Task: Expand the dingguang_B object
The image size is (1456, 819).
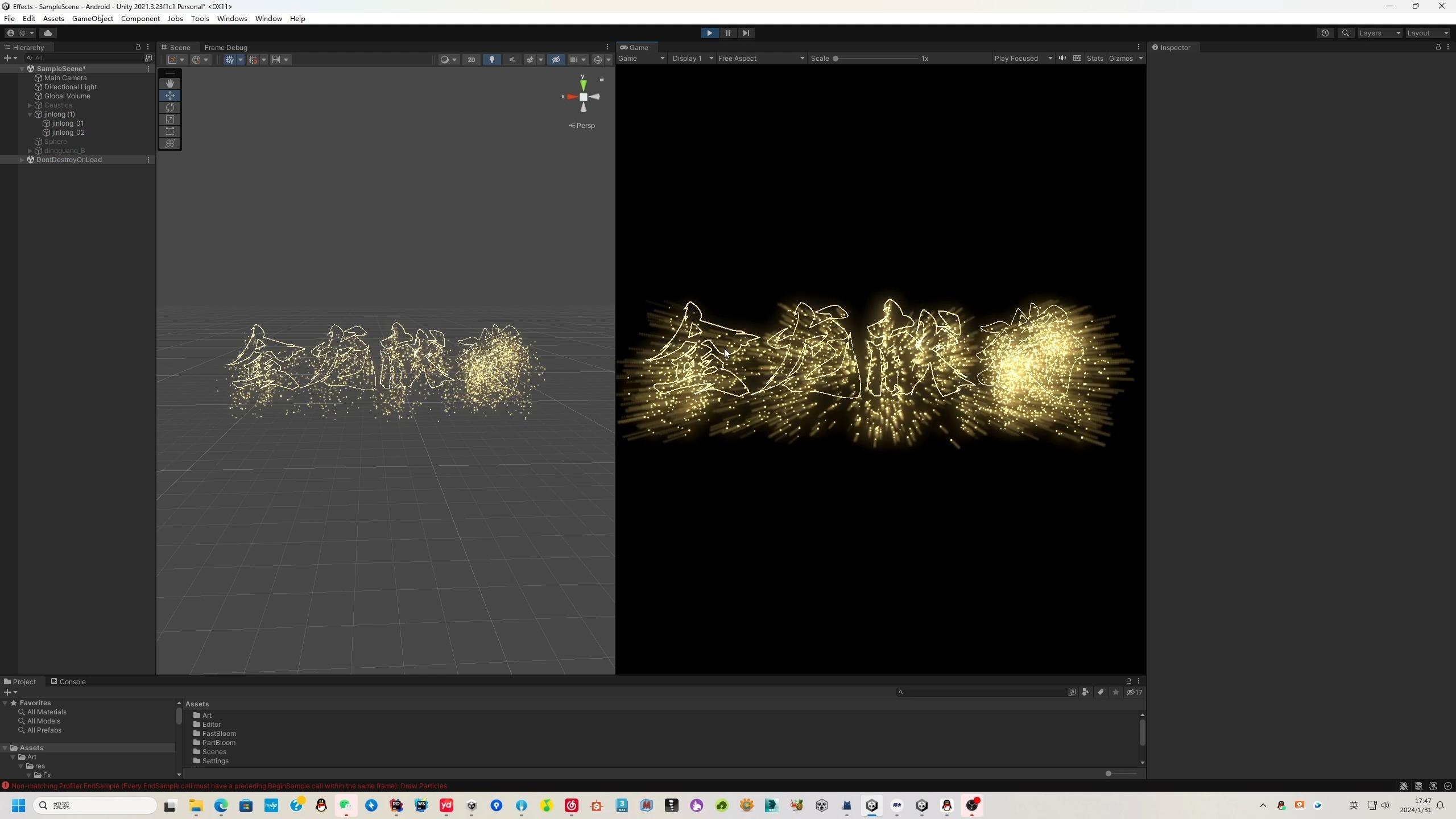Action: click(x=30, y=151)
